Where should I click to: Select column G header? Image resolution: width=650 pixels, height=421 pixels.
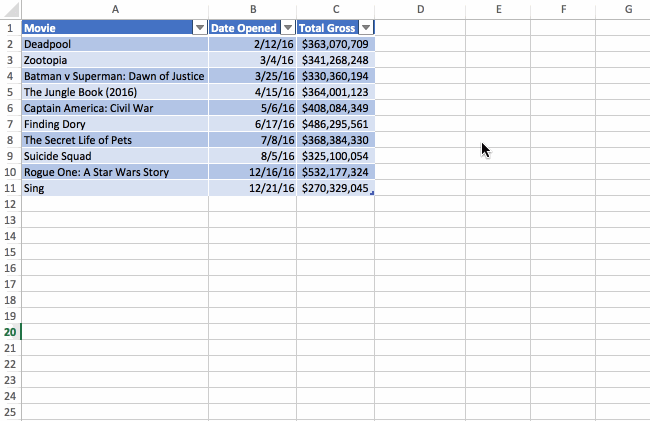click(x=623, y=9)
